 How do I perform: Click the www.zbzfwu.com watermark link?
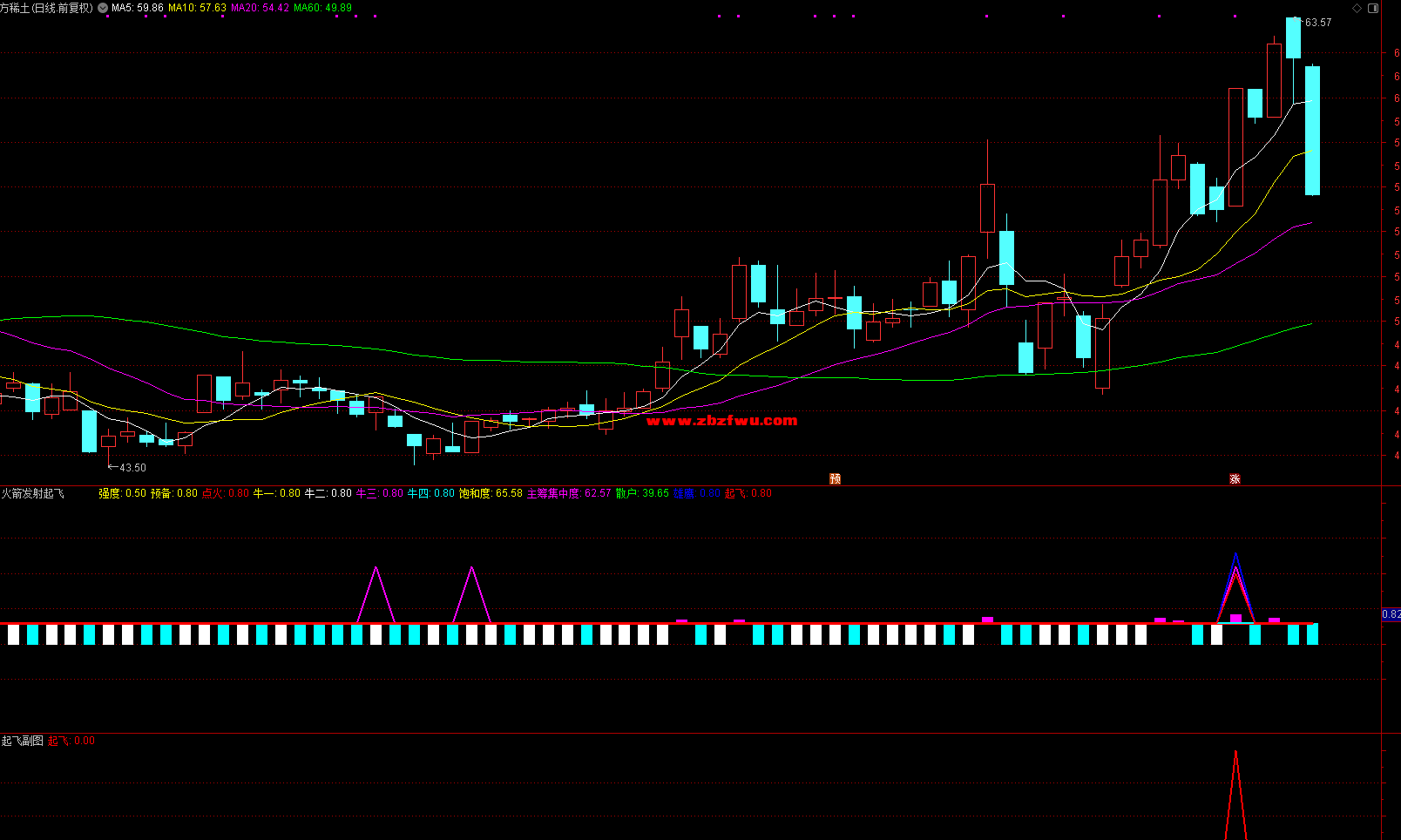[721, 421]
